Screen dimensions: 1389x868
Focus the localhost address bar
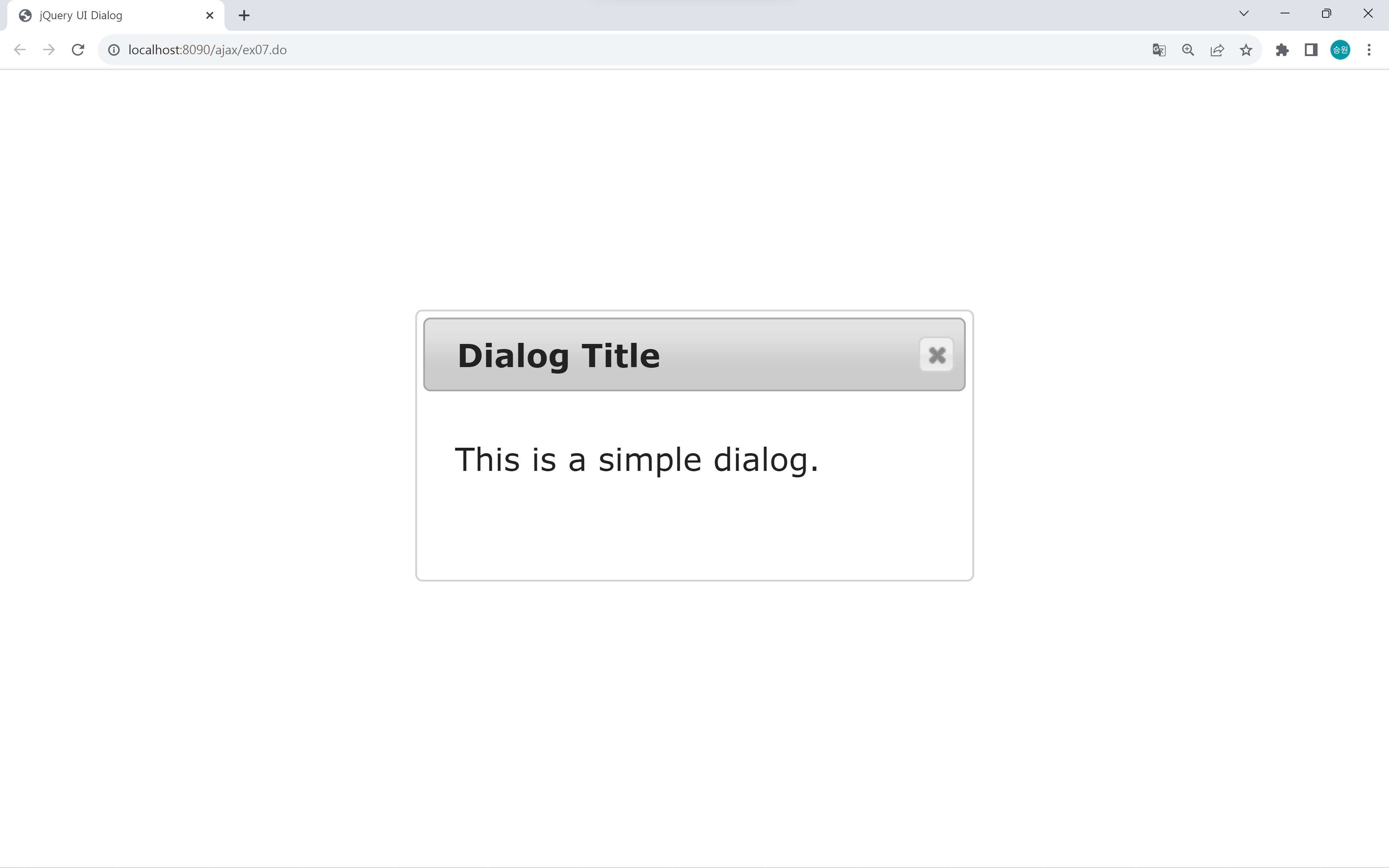tap(631, 50)
